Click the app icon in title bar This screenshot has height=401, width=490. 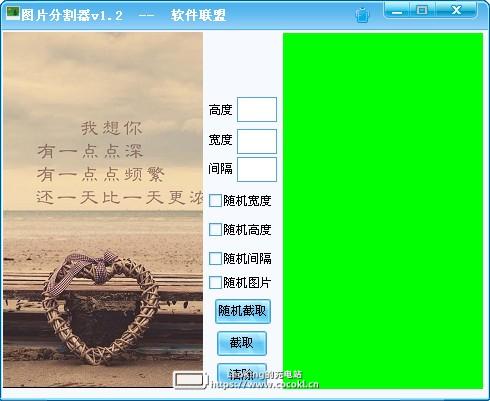point(13,14)
